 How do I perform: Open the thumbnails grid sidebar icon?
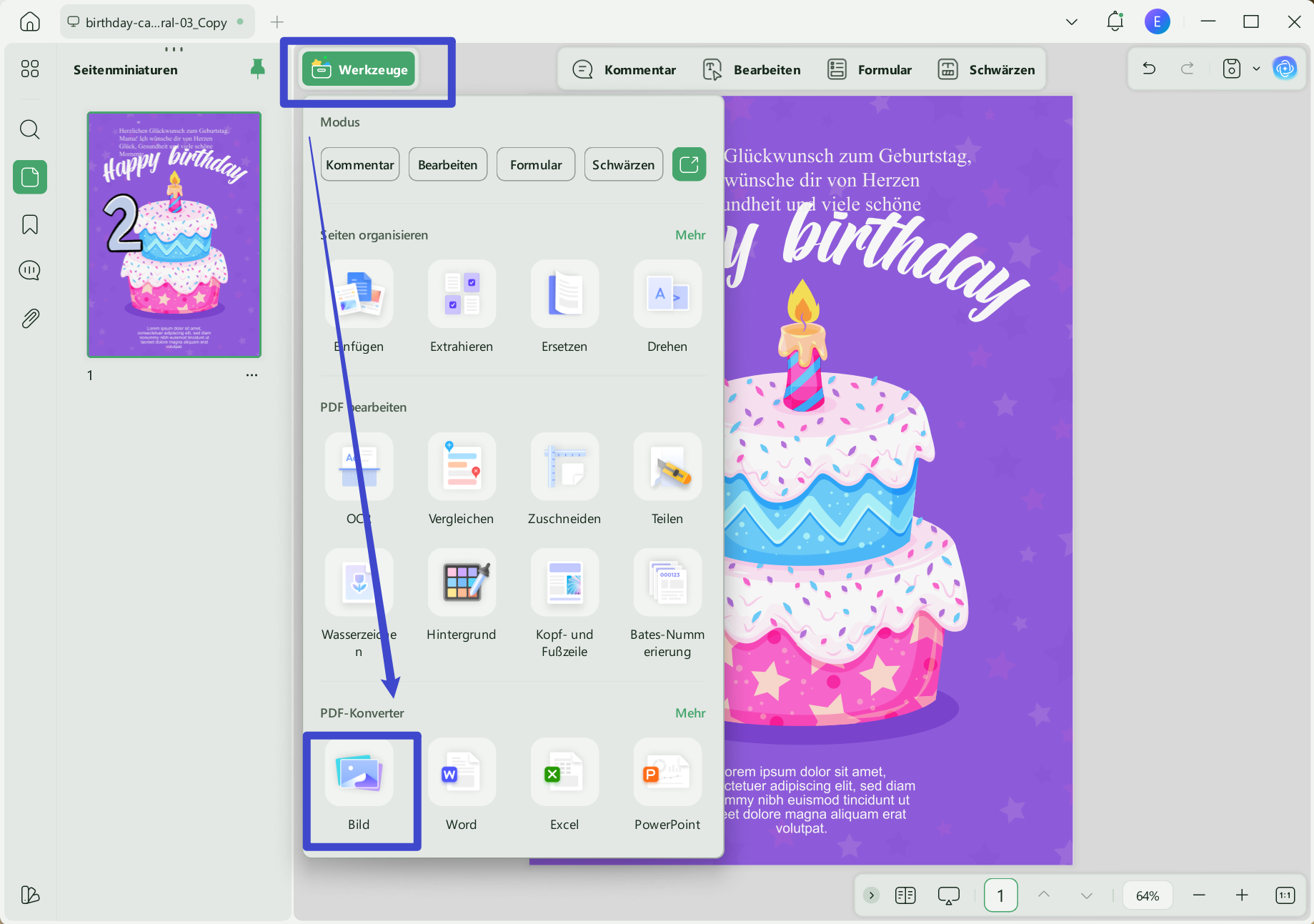coord(30,69)
